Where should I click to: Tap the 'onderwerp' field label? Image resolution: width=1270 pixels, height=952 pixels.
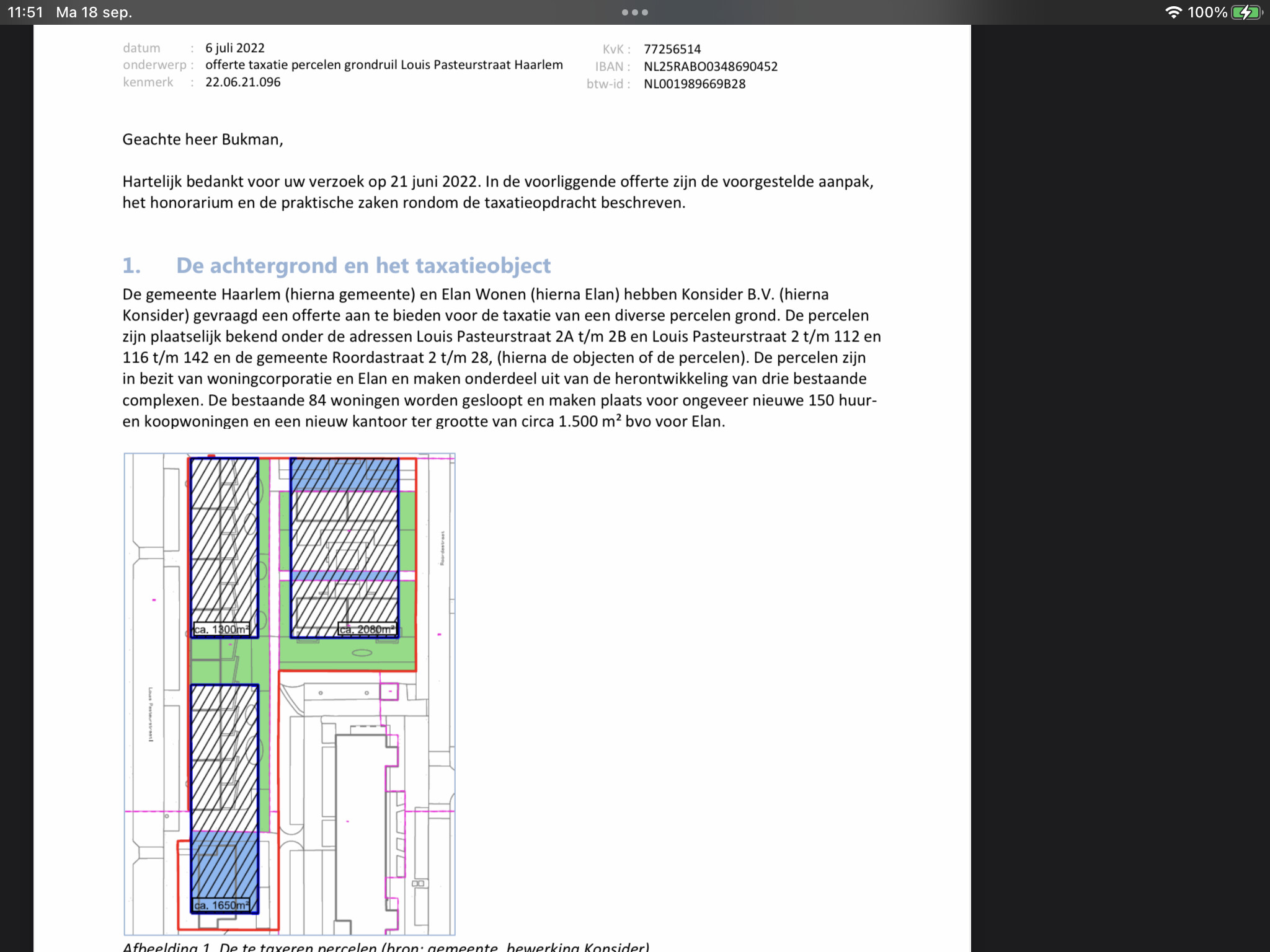click(x=154, y=64)
